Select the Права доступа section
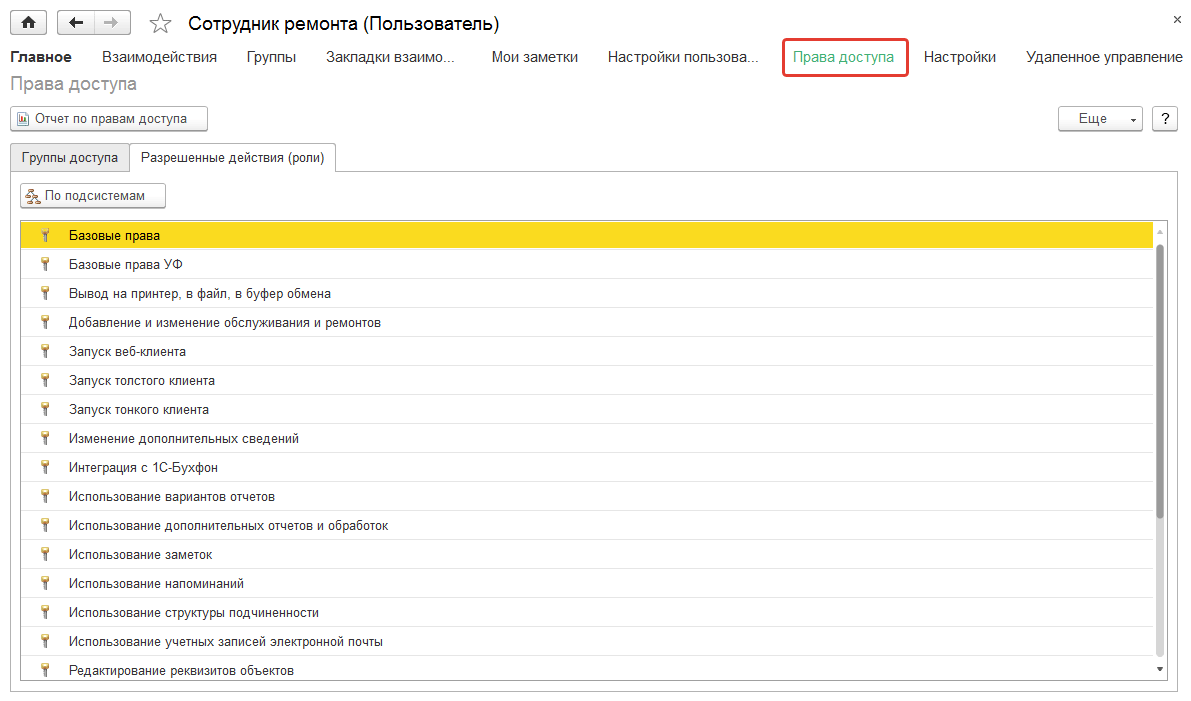Image resolution: width=1191 pixels, height=701 pixels. [843, 57]
